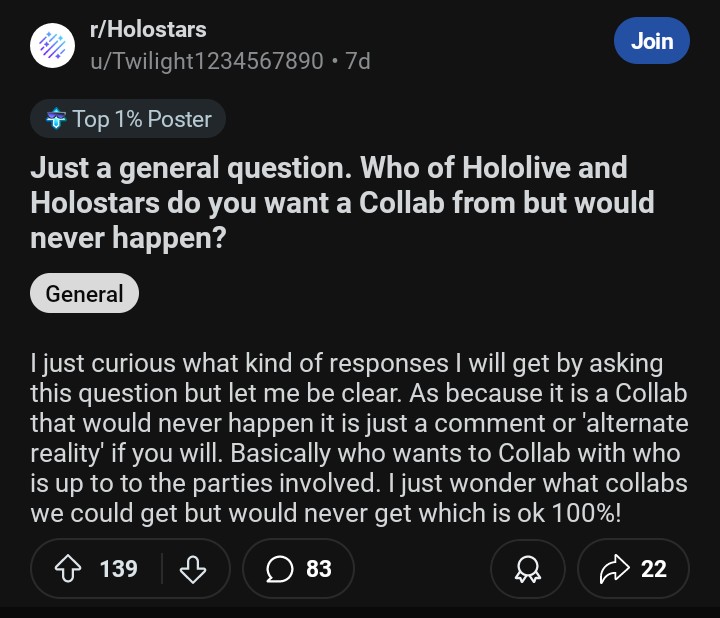
Task: Give an award using the award icon
Action: click(527, 569)
